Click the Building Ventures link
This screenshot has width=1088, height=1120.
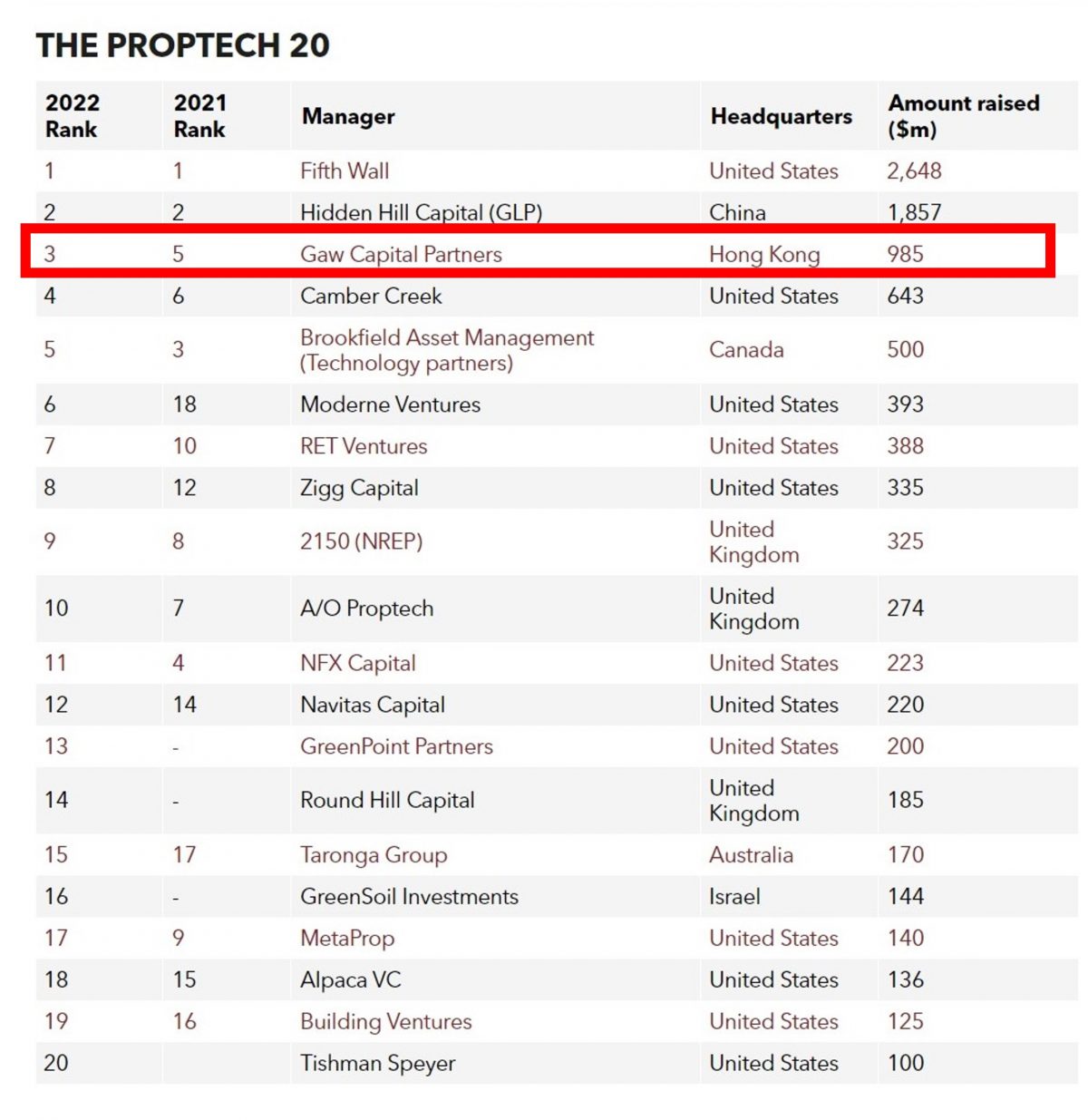coord(386,1022)
